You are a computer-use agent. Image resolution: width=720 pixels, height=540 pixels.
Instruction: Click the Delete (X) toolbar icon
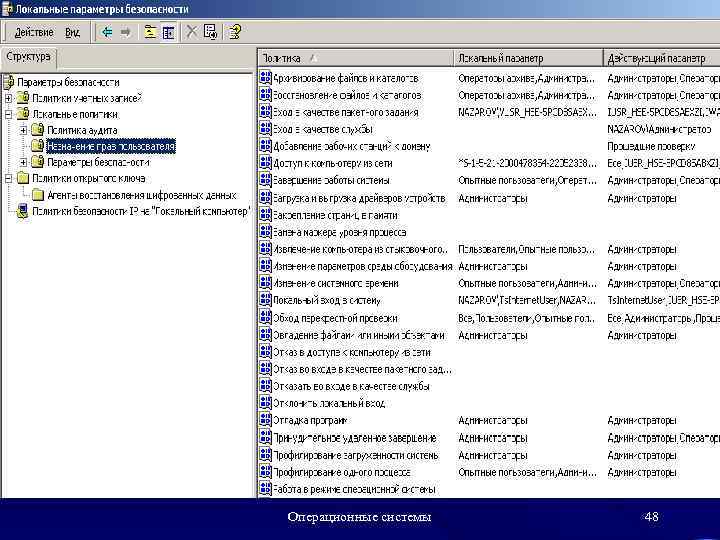pyautogui.click(x=191, y=32)
